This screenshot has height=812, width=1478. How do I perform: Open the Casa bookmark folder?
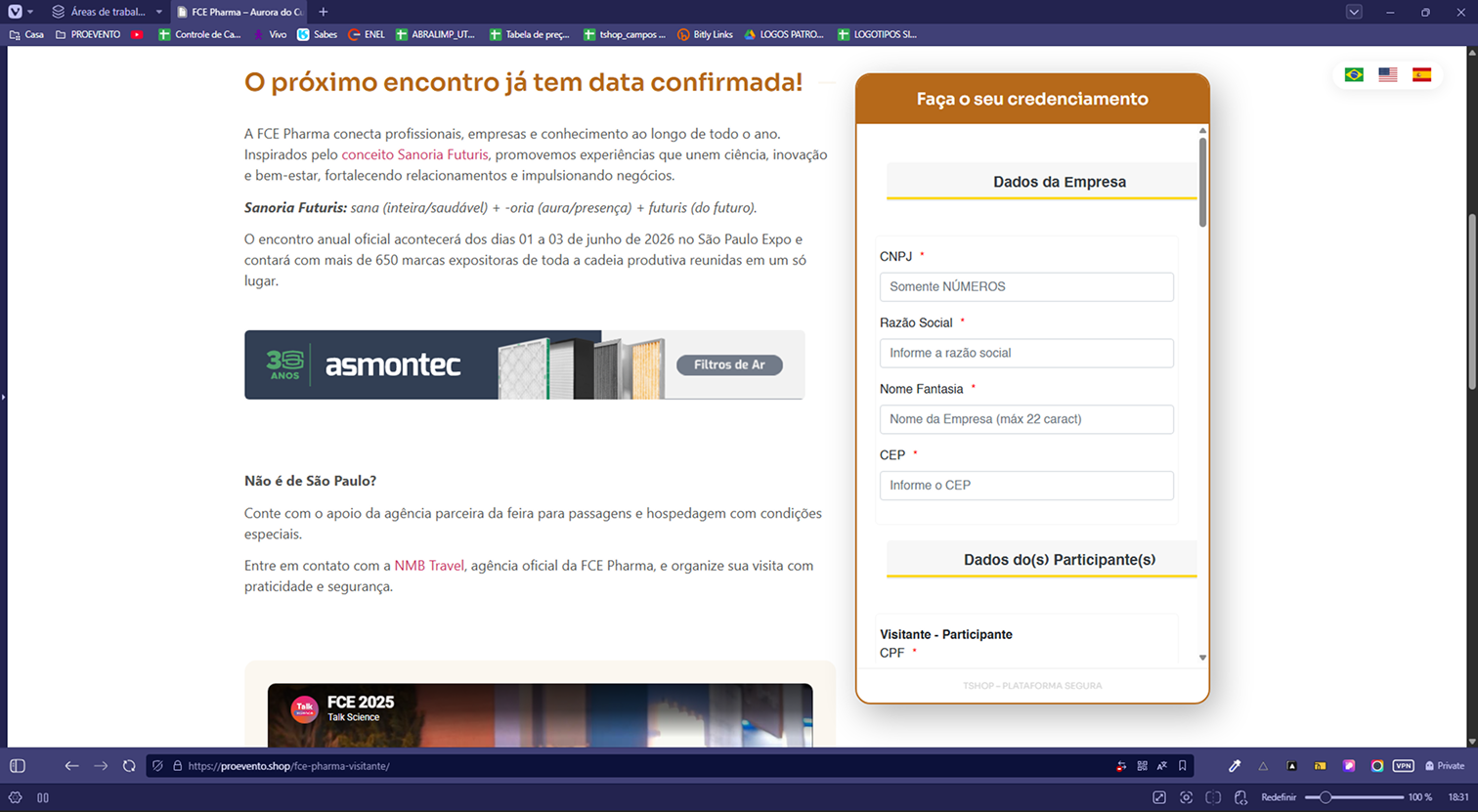coord(26,34)
